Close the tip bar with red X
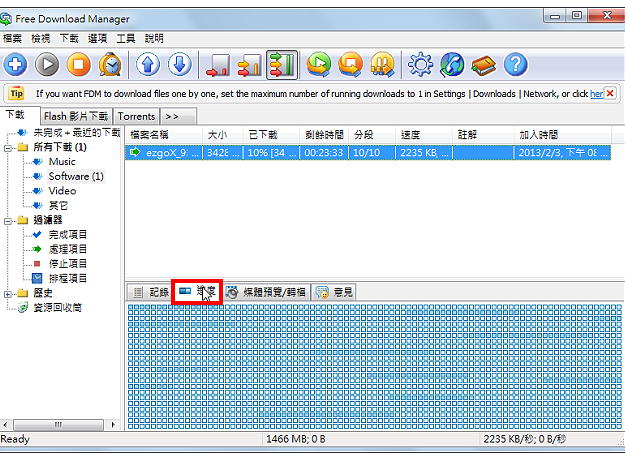Screen dimensions: 625x454 click(610, 93)
